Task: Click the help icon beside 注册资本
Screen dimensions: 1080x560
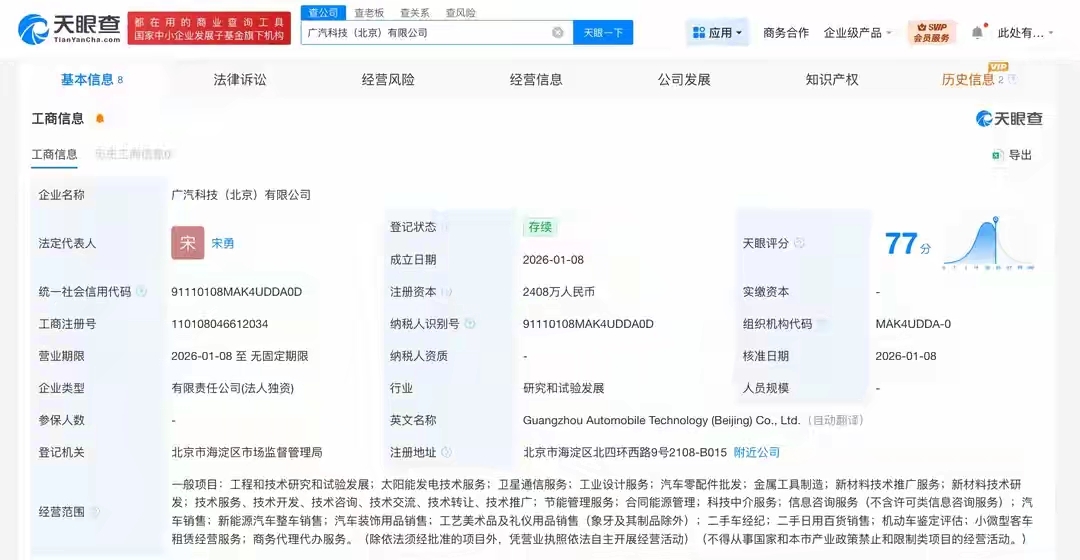Action: (446, 292)
